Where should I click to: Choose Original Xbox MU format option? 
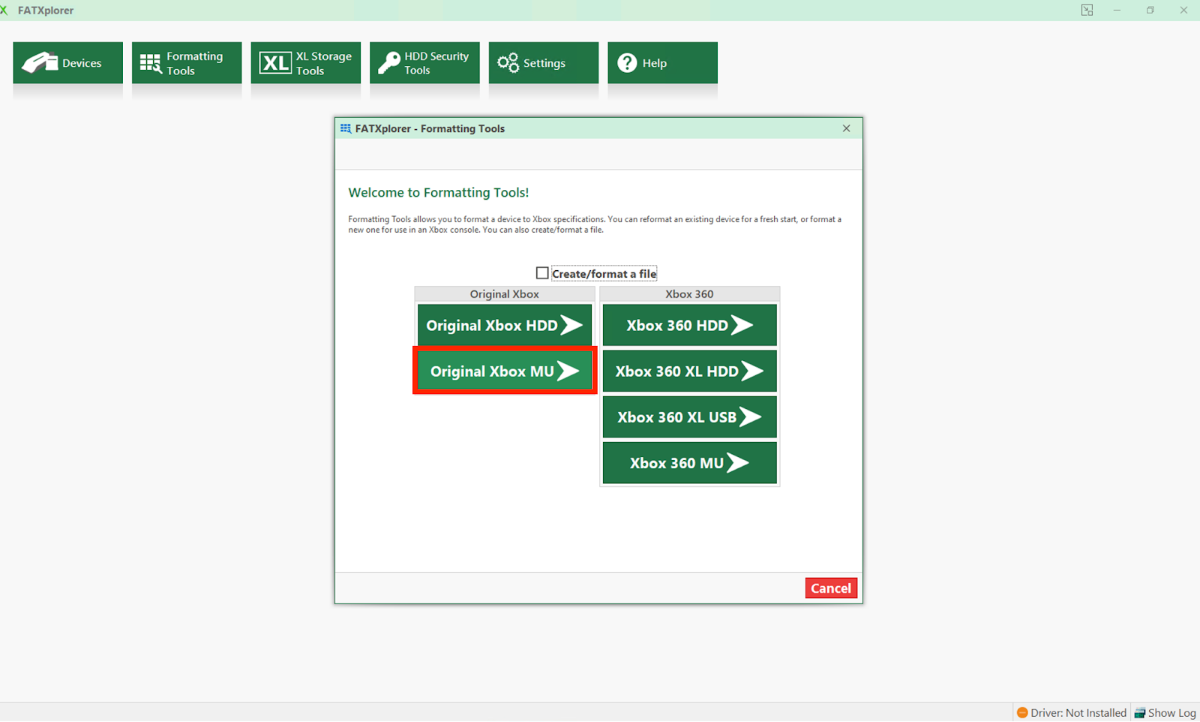click(505, 371)
